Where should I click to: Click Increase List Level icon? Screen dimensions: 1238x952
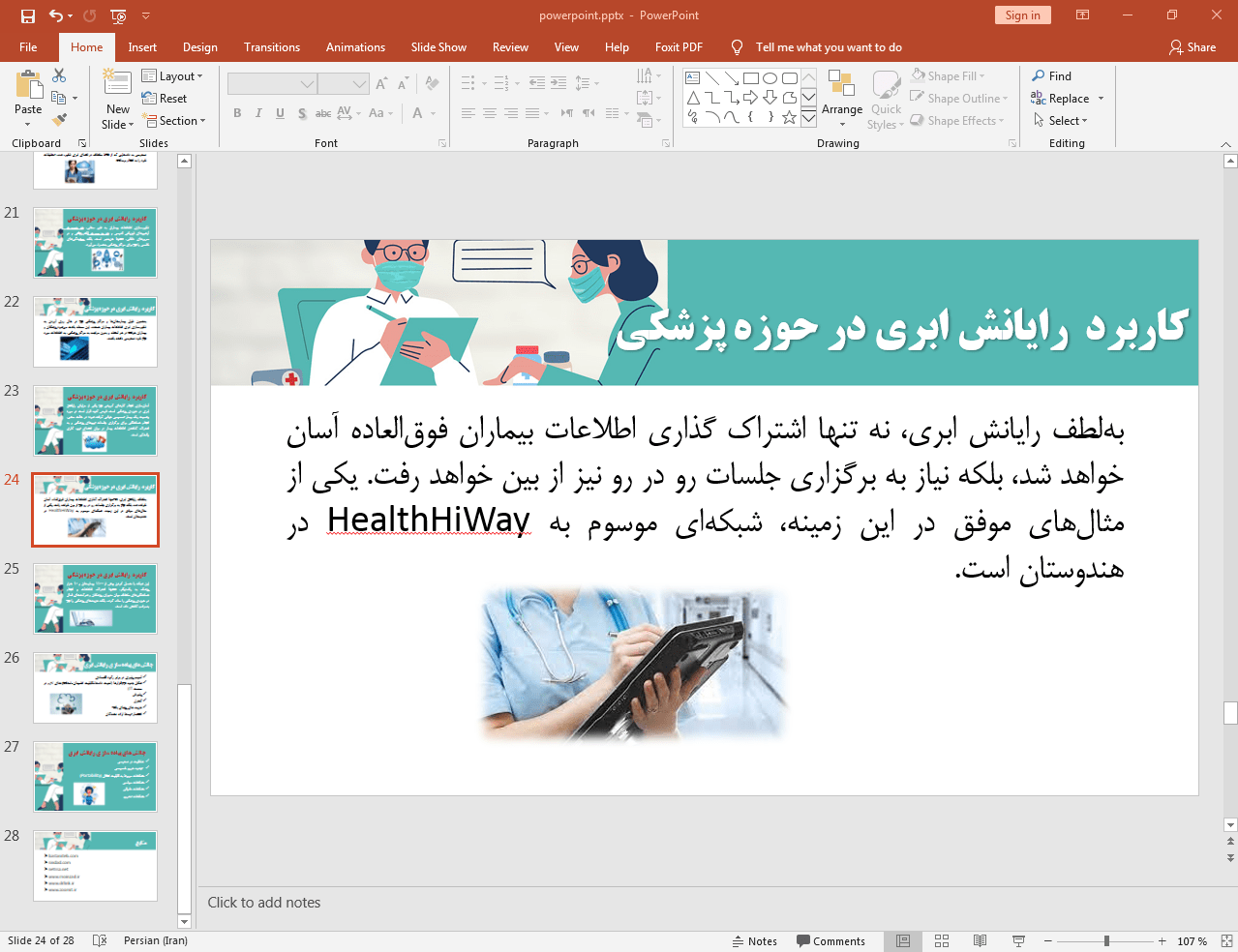pyautogui.click(x=559, y=84)
